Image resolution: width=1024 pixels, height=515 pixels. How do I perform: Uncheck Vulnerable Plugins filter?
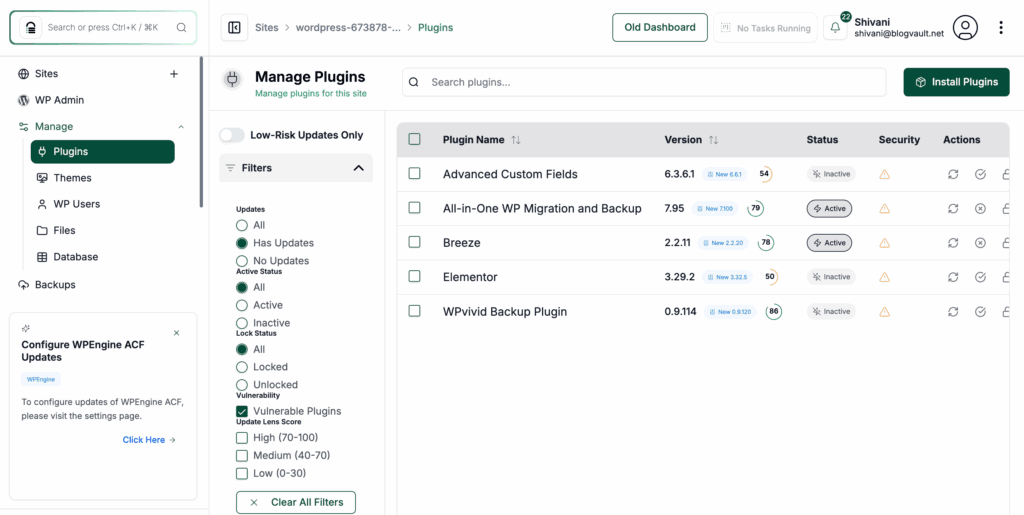pos(242,411)
